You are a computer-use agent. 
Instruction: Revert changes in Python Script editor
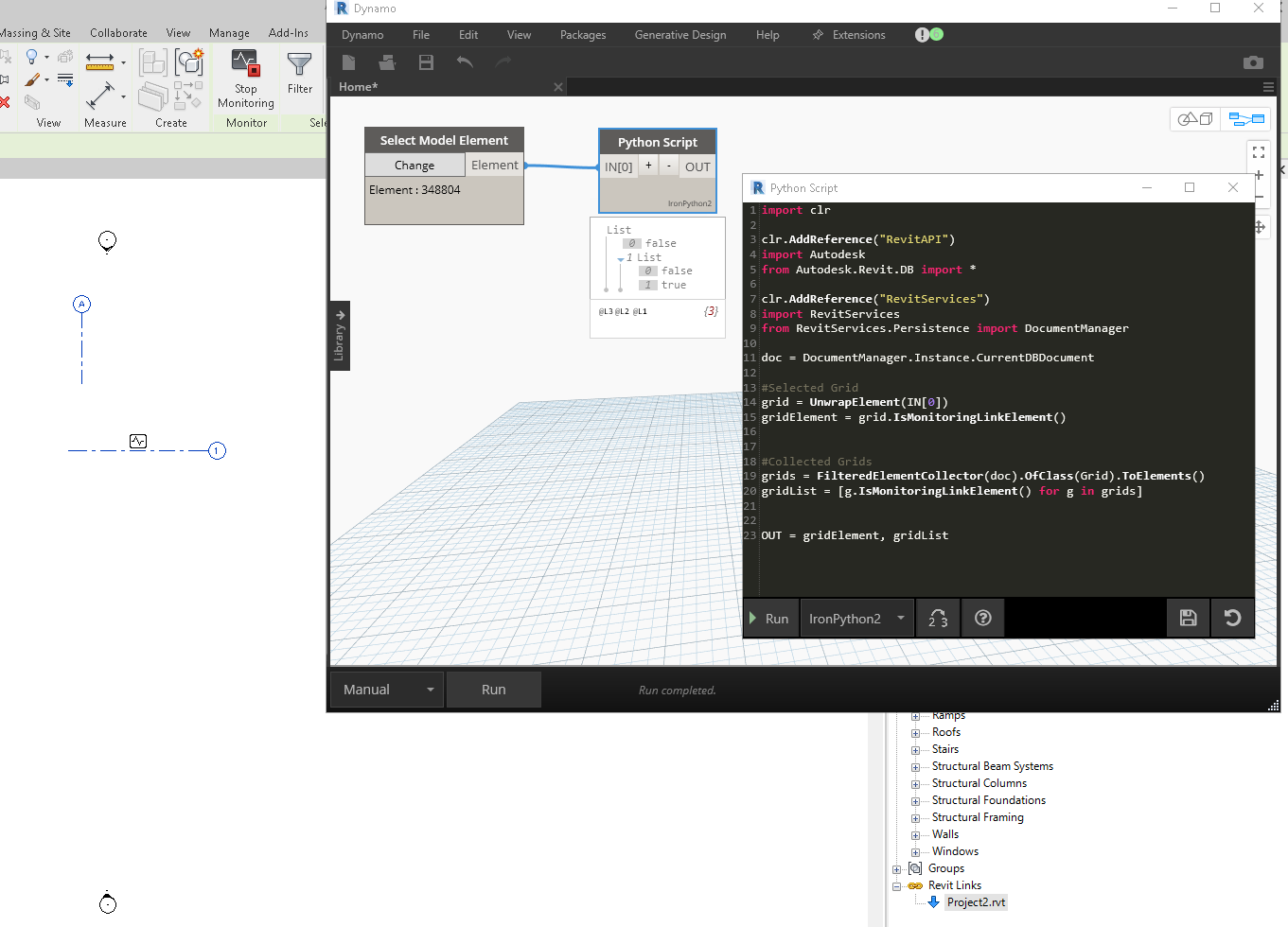1232,618
